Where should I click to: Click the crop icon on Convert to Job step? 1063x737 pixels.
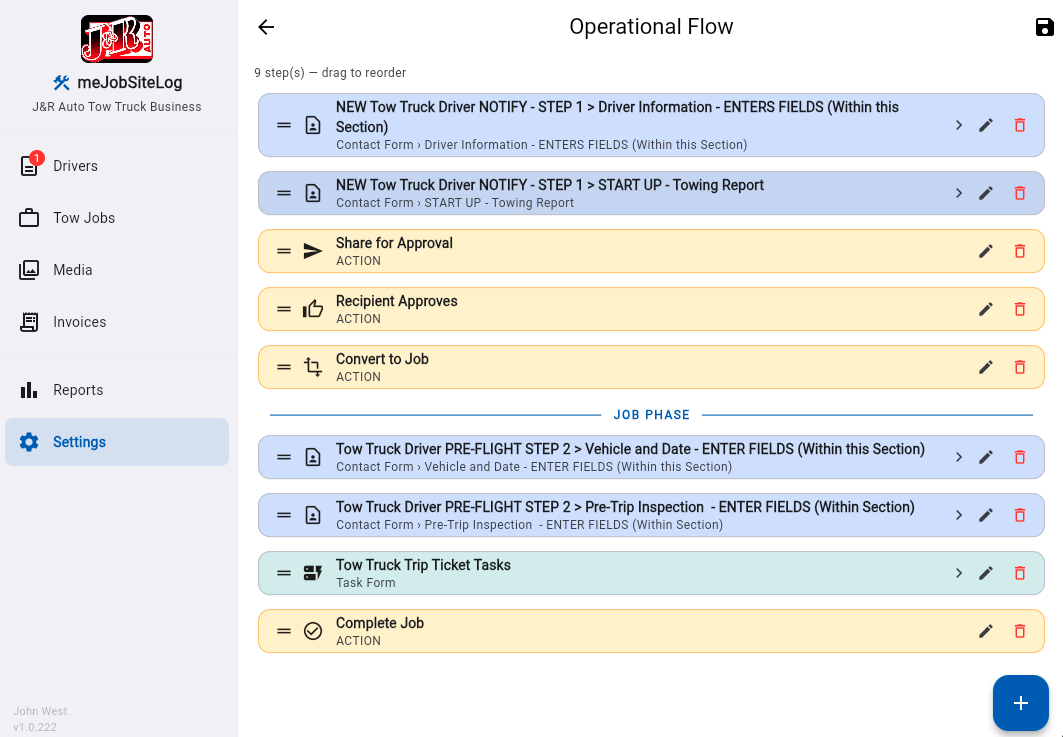[x=313, y=366]
